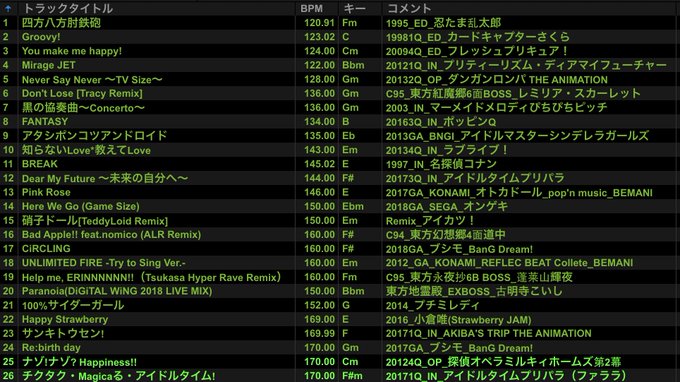The height and width of the screenshot is (382, 680).
Task: Select track 硝子ドール[TeddyLoid Remix]
Action: pos(95,220)
